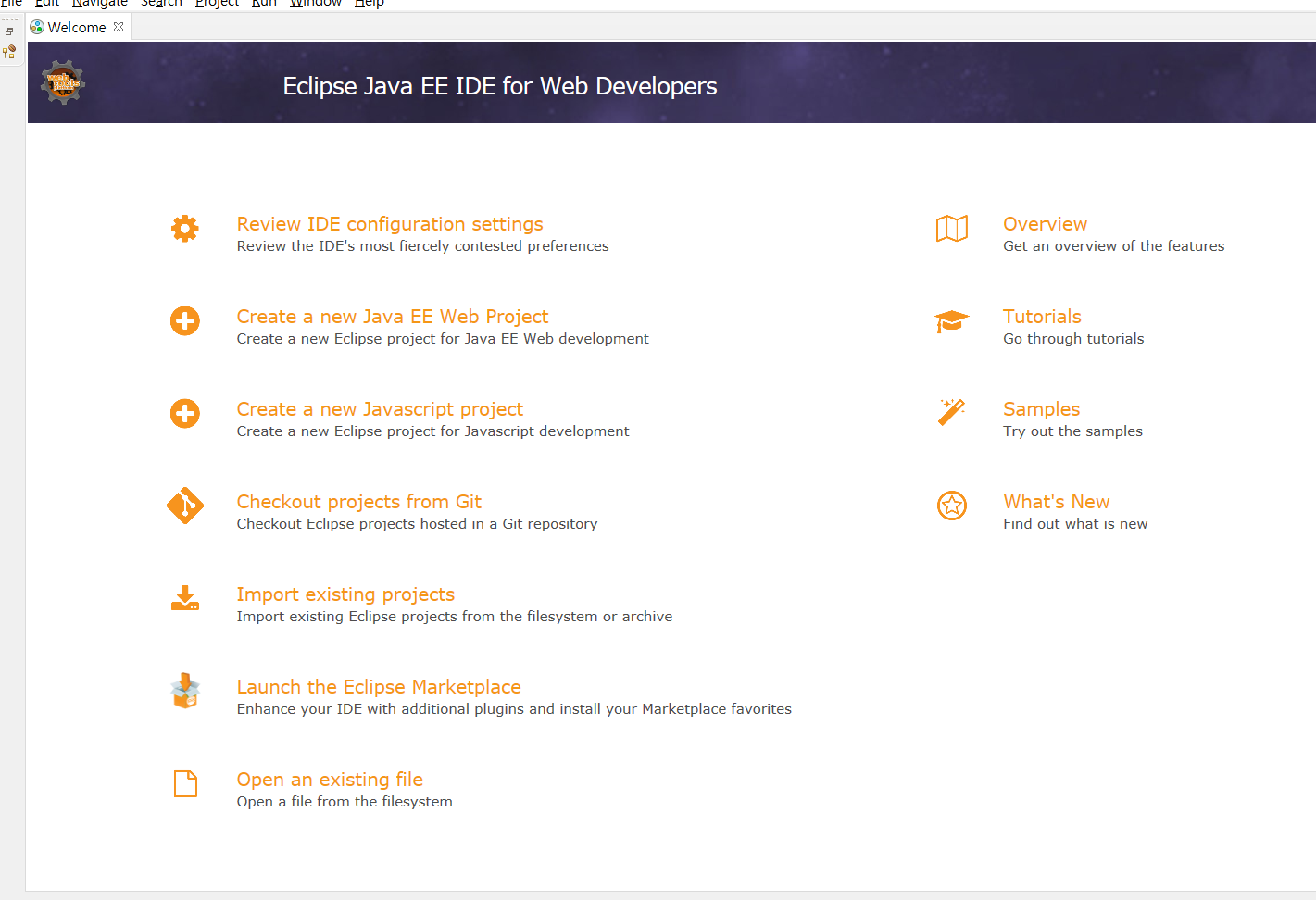Click the 'Eclipse Java EE IDE for Web Developers' heading
The height and width of the screenshot is (900, 1316).
point(500,86)
